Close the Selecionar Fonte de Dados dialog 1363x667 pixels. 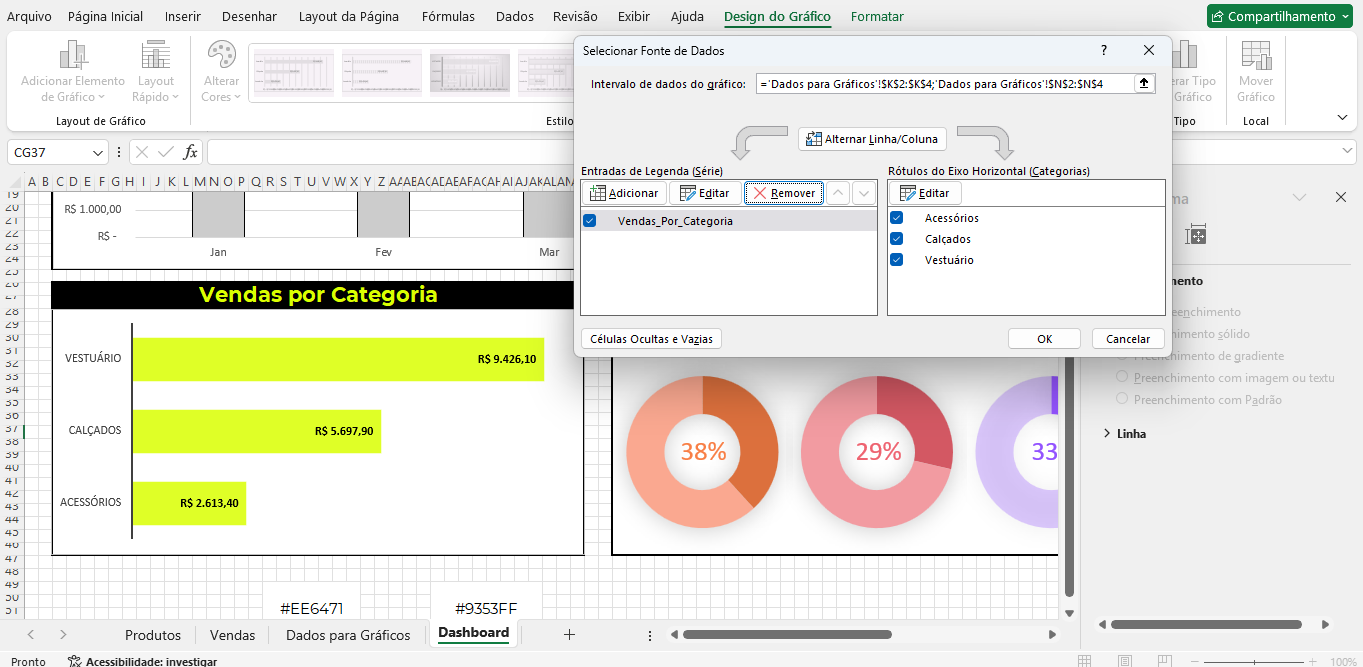pos(1149,50)
